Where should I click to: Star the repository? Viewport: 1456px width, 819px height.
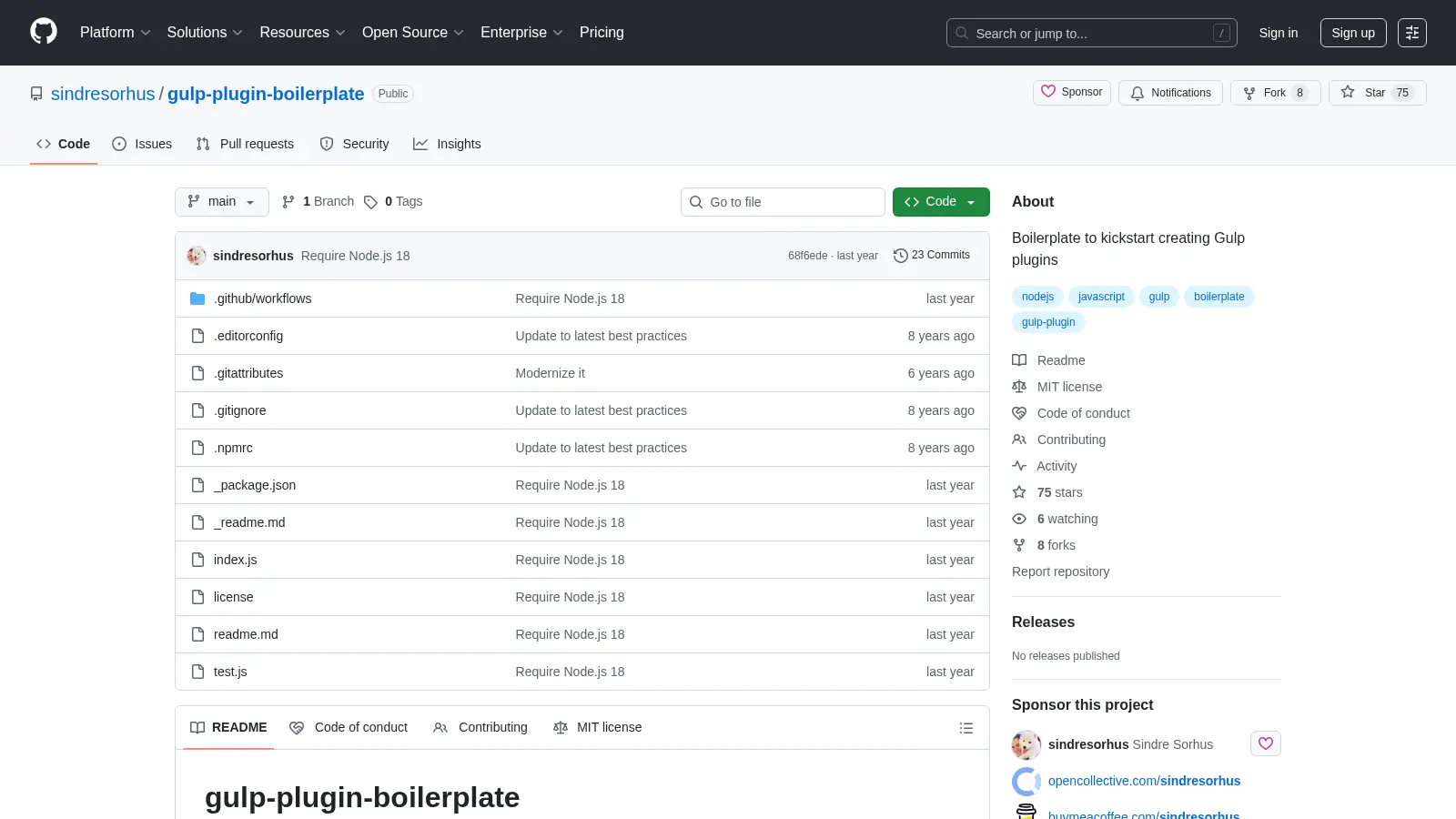tap(1377, 93)
